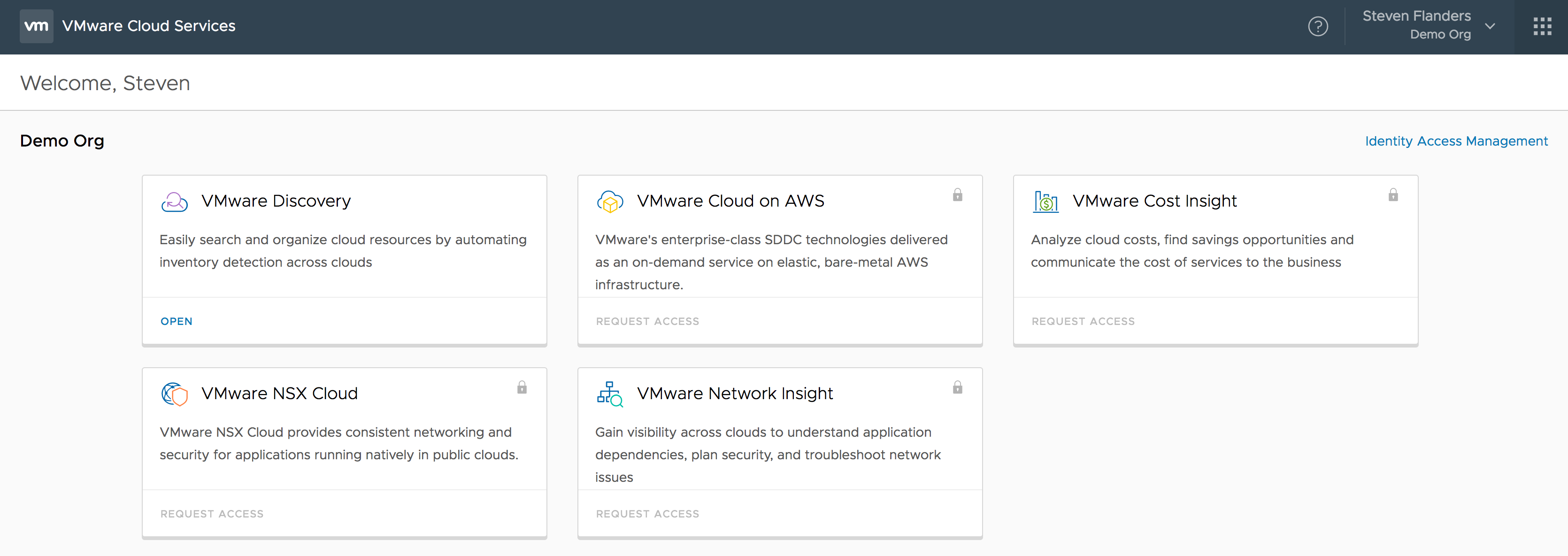Click the VMware vm logo icon
This screenshot has height=556, width=1568.
37,26
